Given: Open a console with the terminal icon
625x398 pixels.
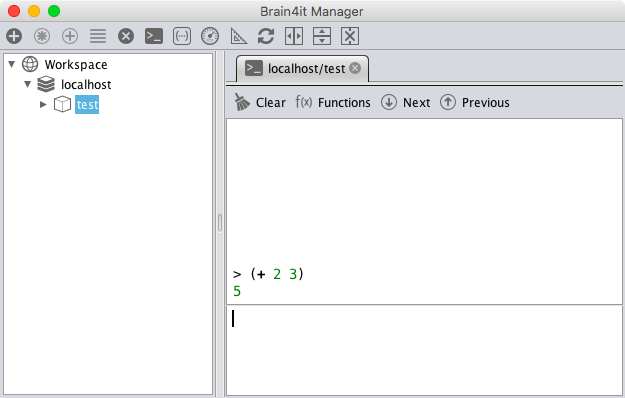Looking at the screenshot, I should point(154,36).
